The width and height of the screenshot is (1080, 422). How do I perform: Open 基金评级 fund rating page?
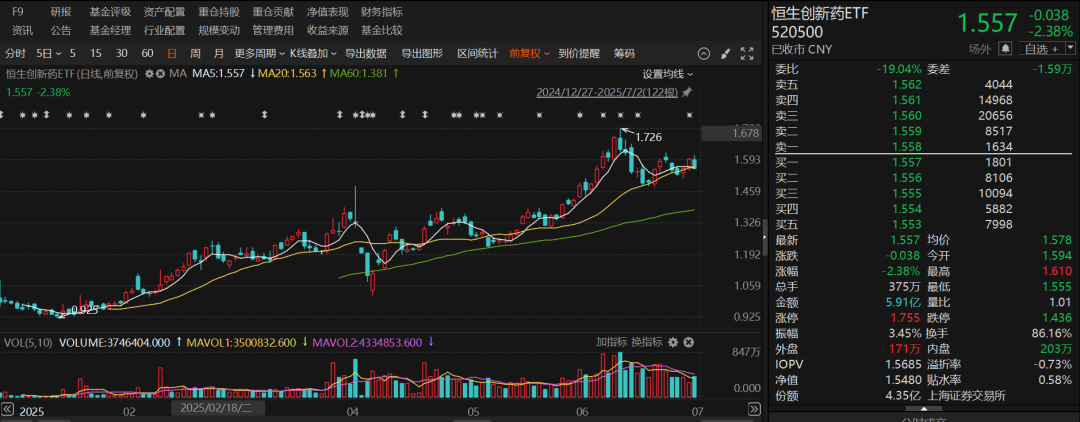110,12
